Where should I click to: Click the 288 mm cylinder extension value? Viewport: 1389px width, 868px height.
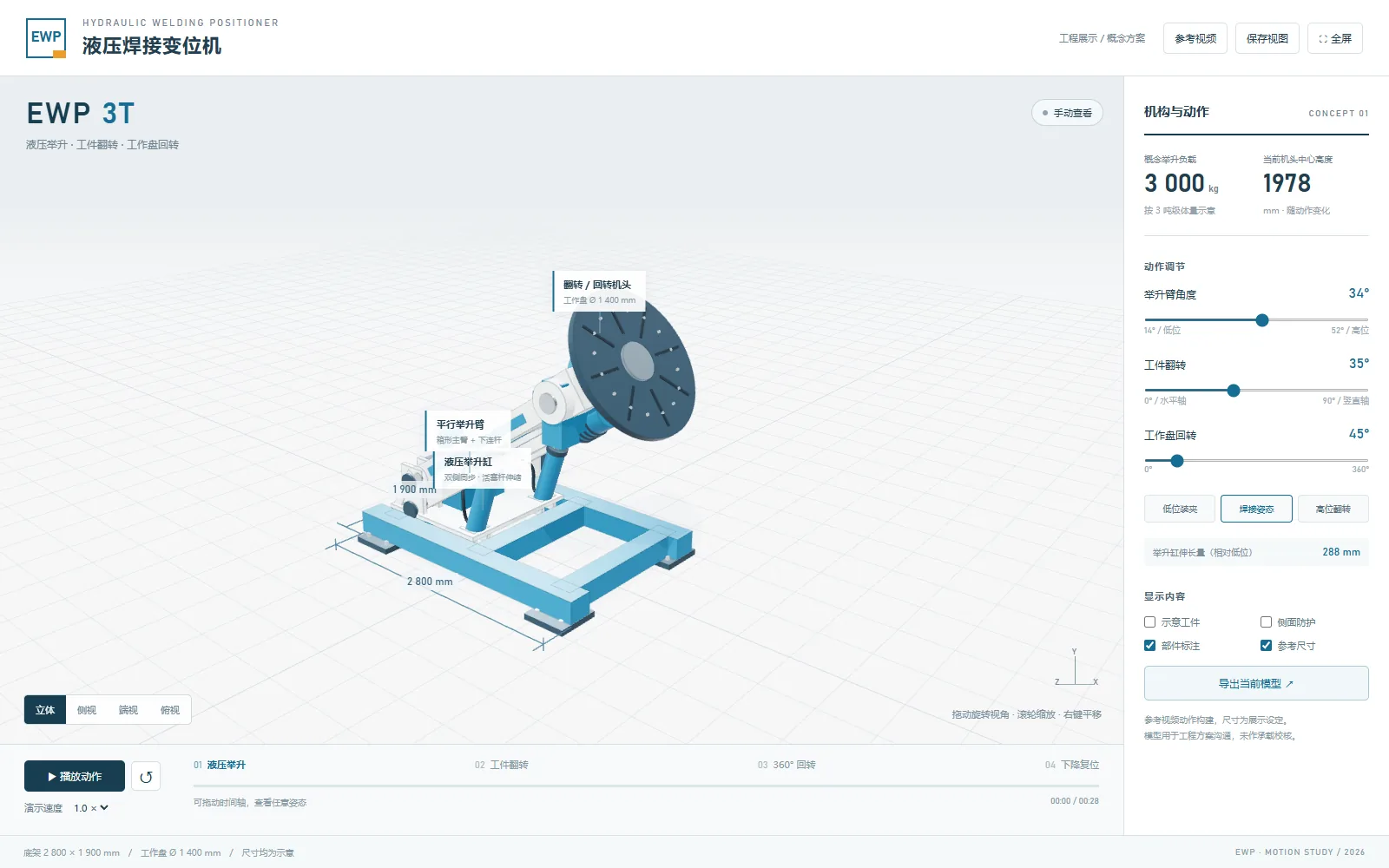click(x=1341, y=552)
